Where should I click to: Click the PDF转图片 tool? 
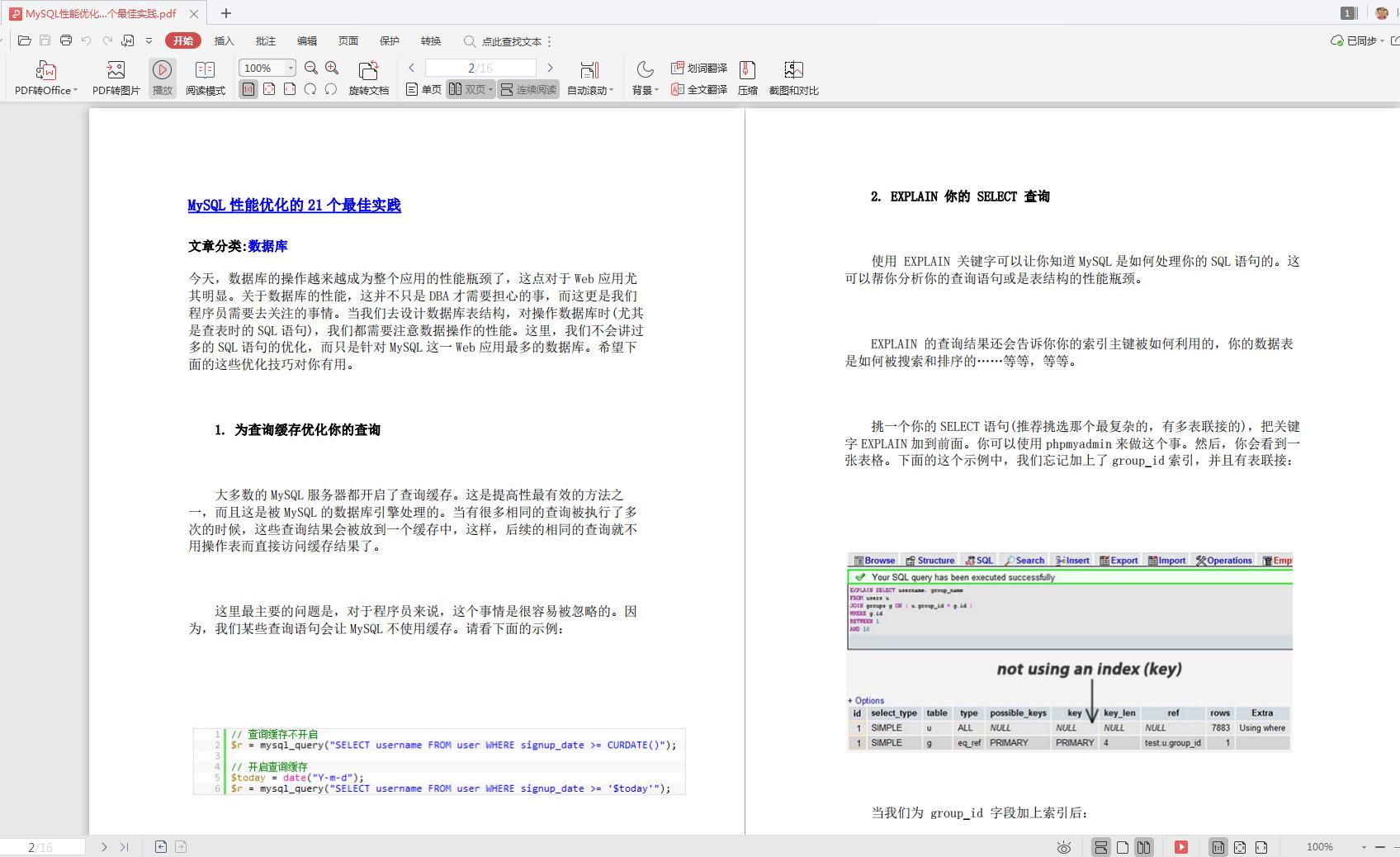115,77
